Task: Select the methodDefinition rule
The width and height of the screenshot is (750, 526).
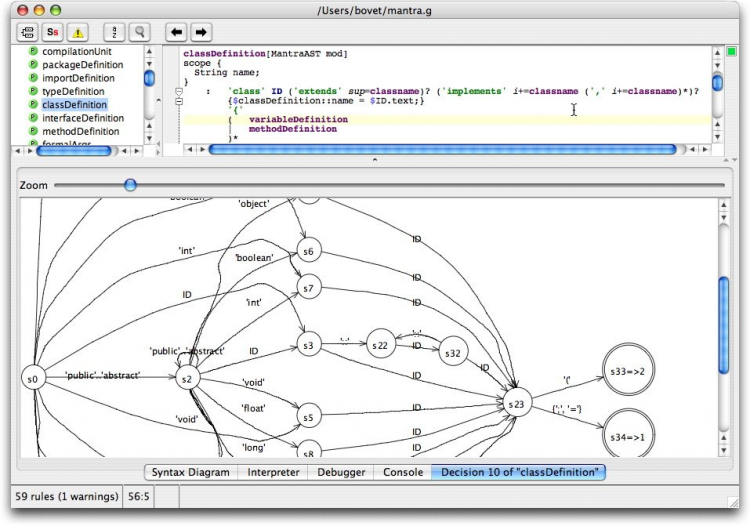Action: click(x=81, y=132)
